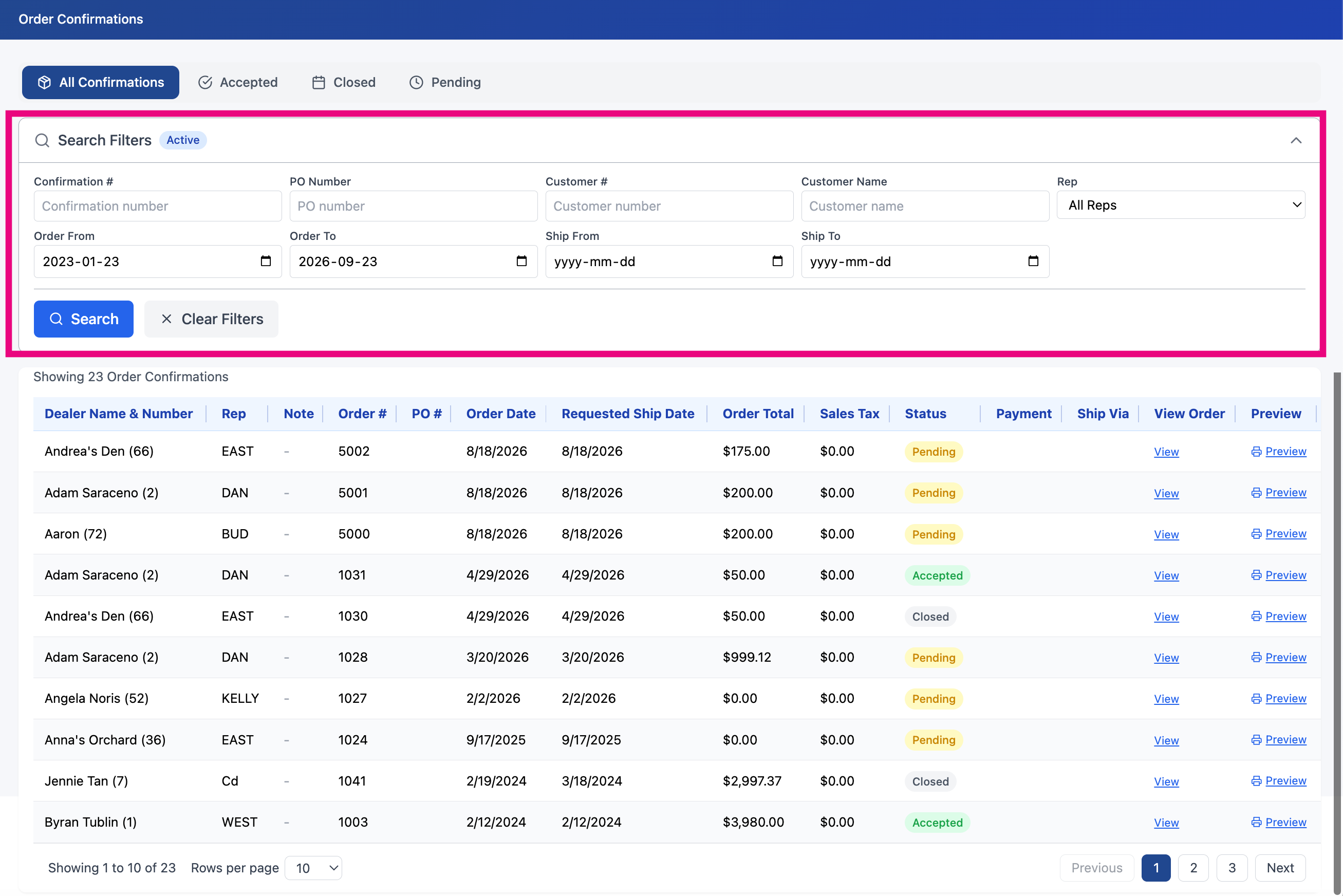This screenshot has width=1343, height=896.
Task: Sort by the Status column header
Action: [x=925, y=414]
